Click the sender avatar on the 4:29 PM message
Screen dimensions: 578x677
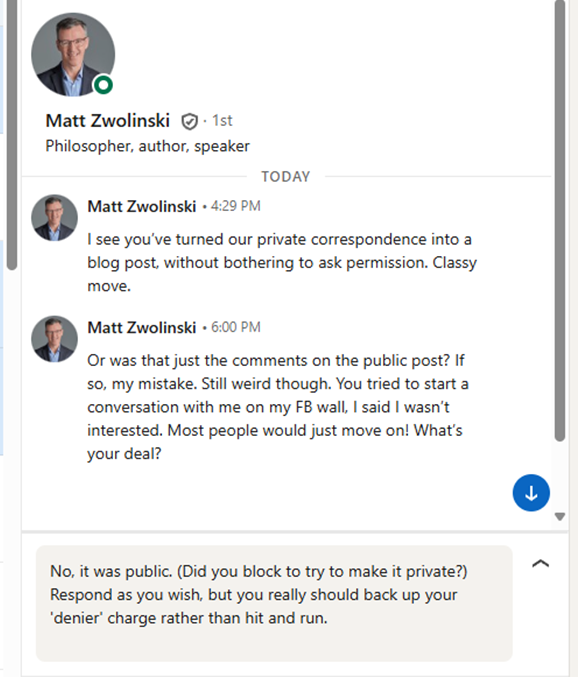54,218
